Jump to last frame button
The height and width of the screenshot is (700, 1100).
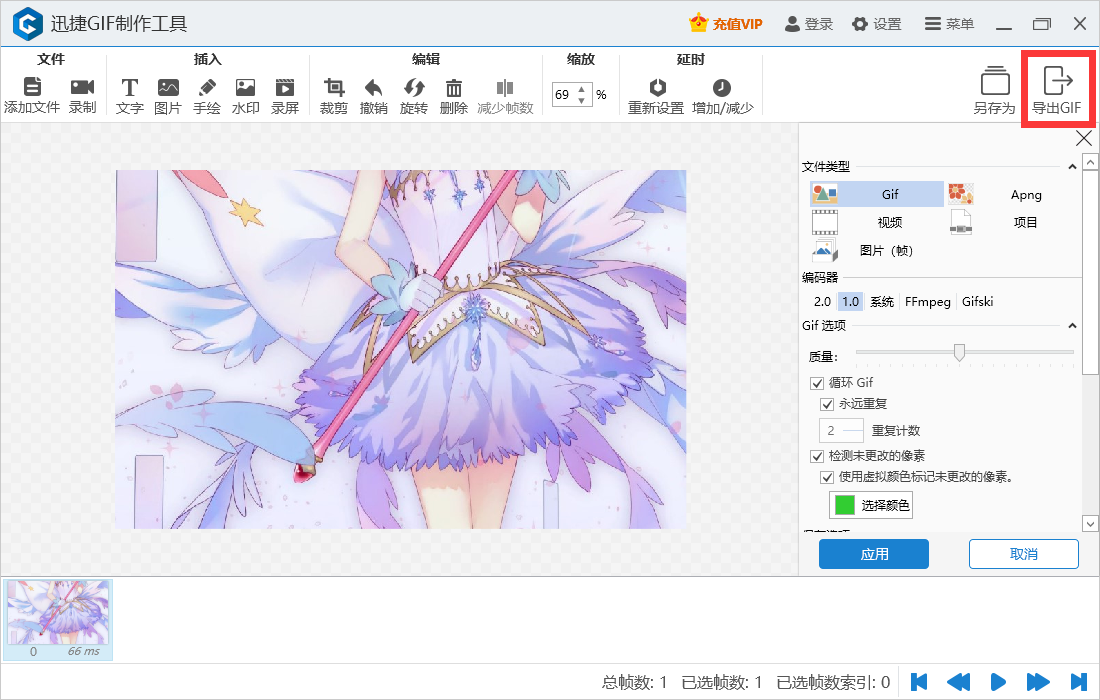point(1078,682)
